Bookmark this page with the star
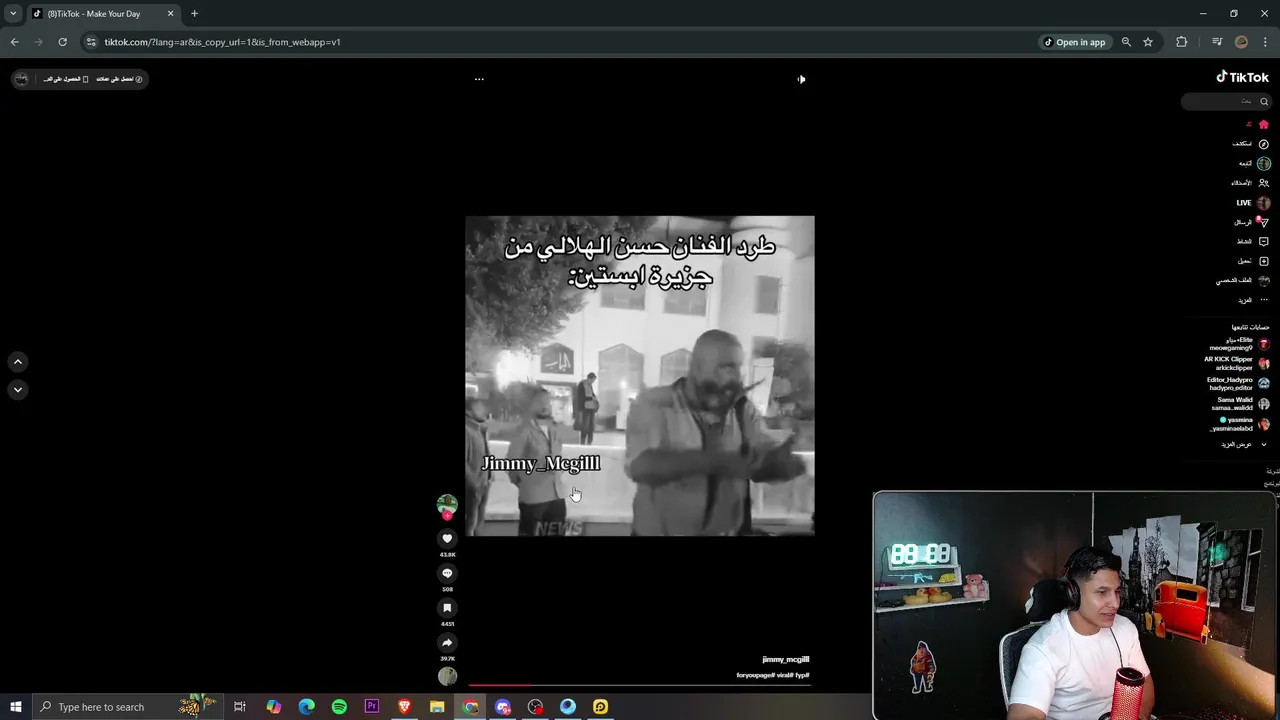 coord(1148,42)
